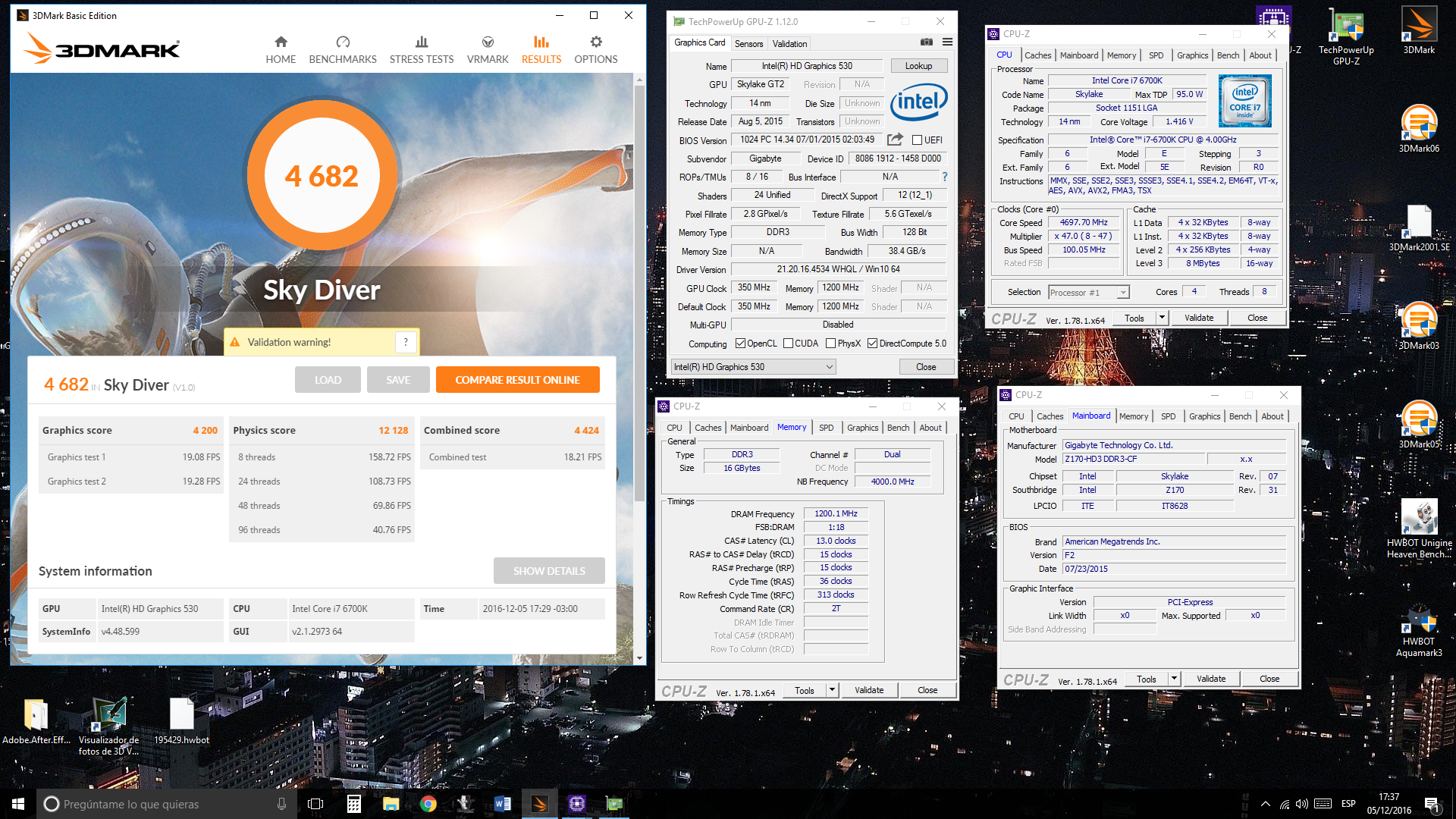Switch to the Validation tab in GPU-Z
The image size is (1456, 819).
coord(789,44)
